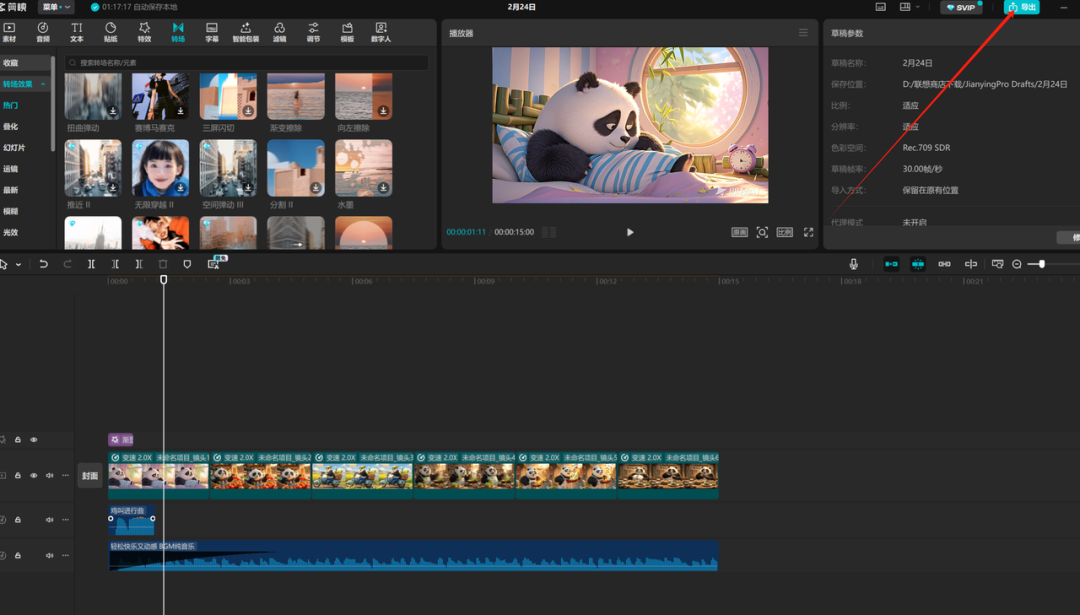The height and width of the screenshot is (615, 1080).
Task: Click the undo arrow in timeline toolbar
Action: click(x=43, y=264)
